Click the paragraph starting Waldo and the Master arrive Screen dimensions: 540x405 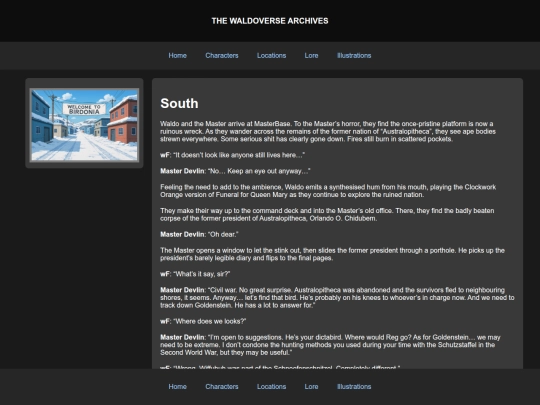328,131
